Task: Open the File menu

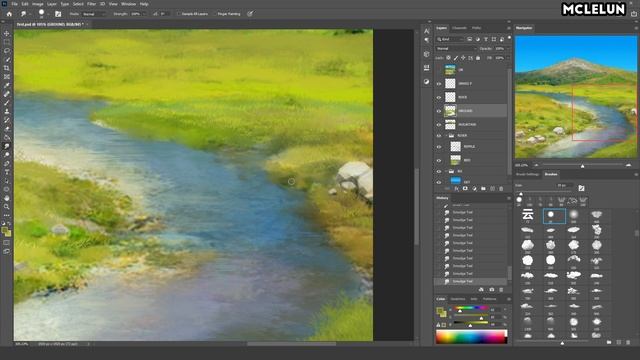Action: coord(15,4)
